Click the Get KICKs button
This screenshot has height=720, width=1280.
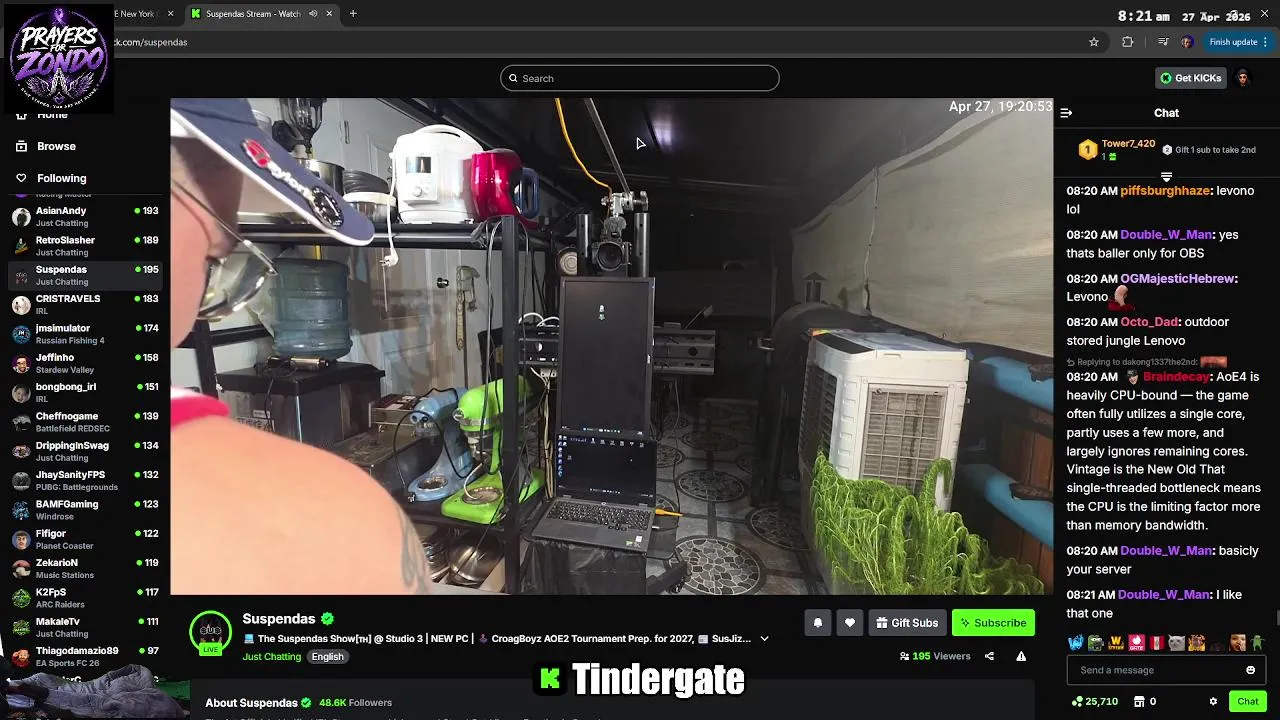click(x=1190, y=78)
